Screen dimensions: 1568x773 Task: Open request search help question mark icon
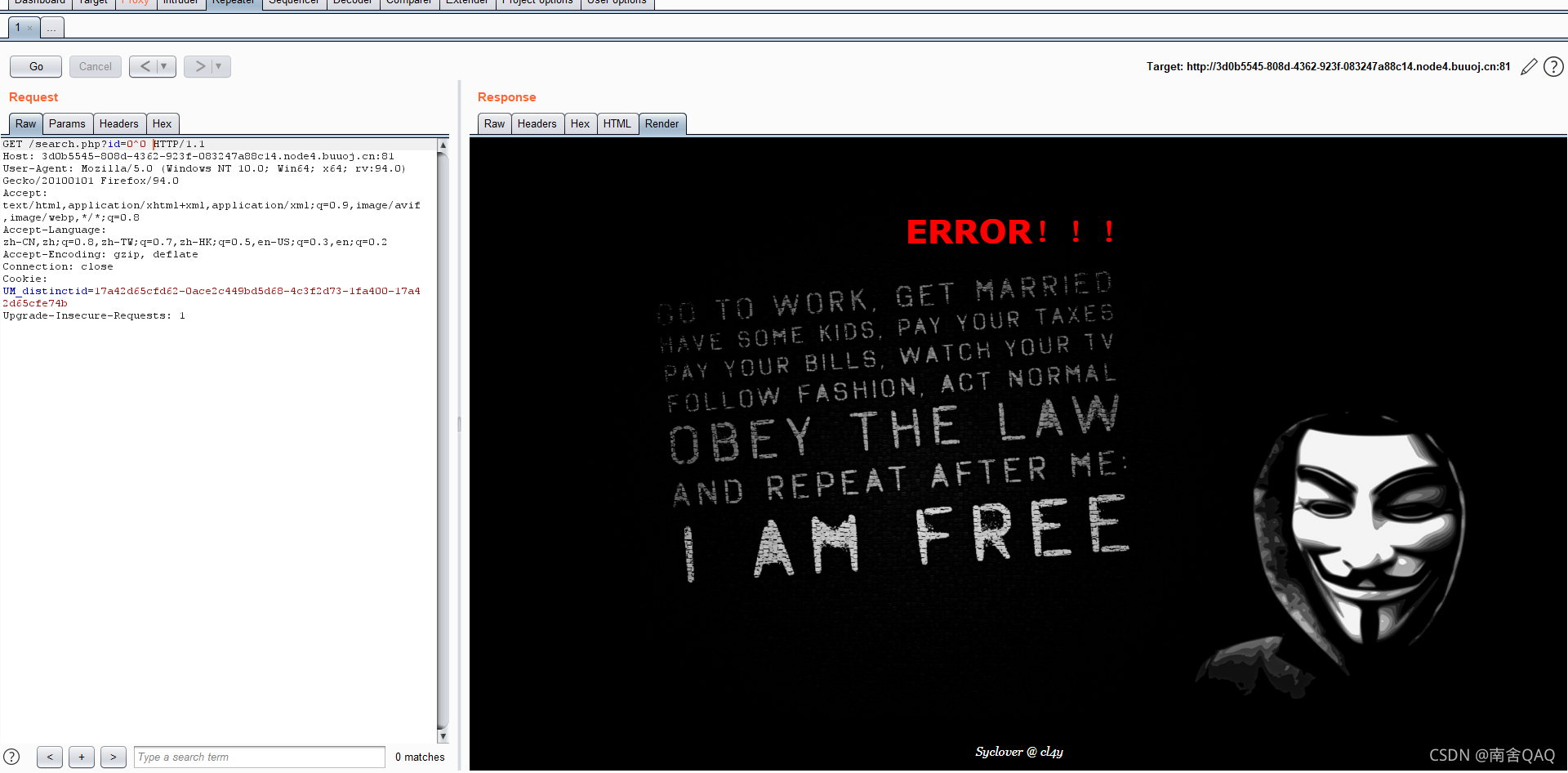point(11,757)
